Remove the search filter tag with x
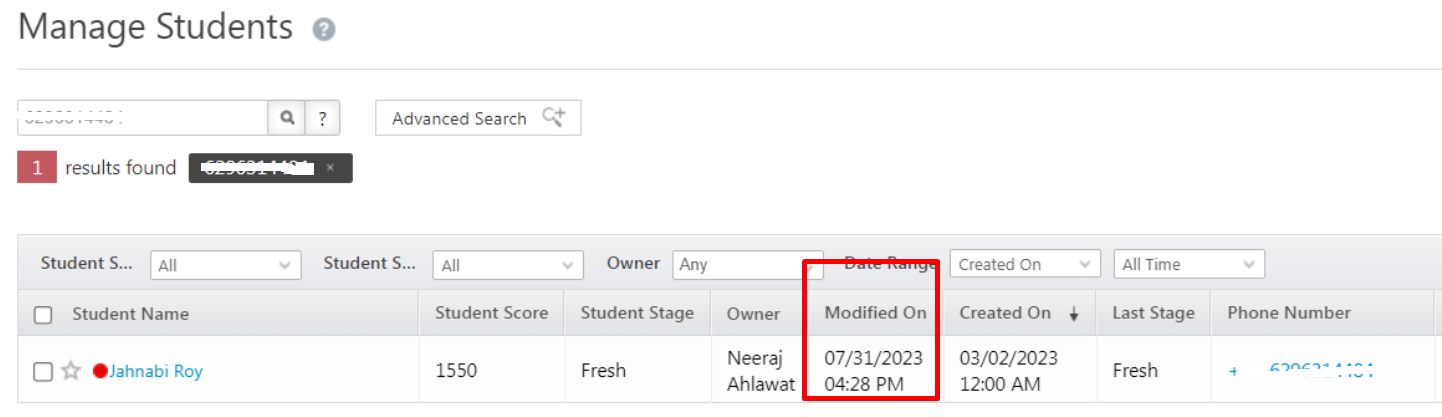 coord(330,168)
